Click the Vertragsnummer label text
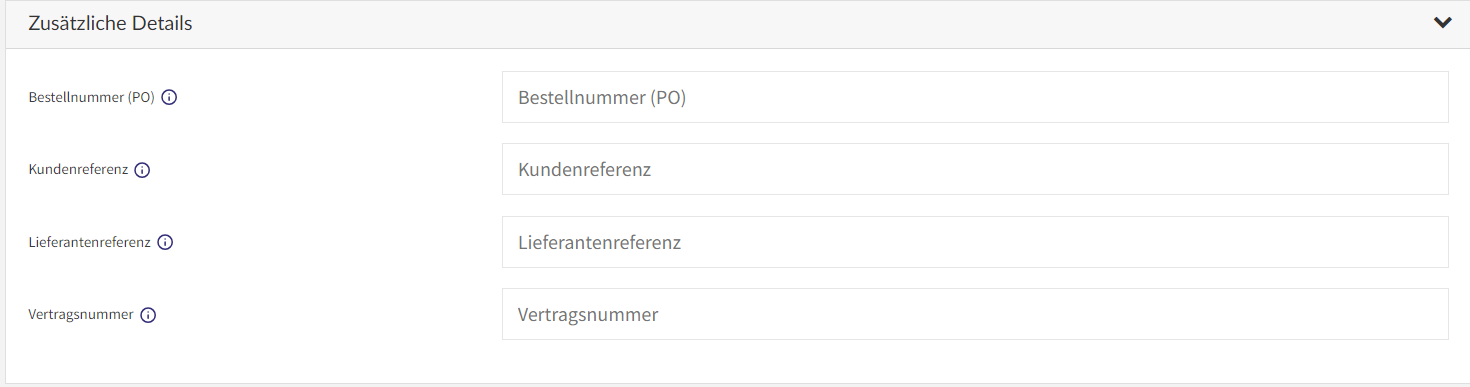1470x387 pixels. (81, 314)
